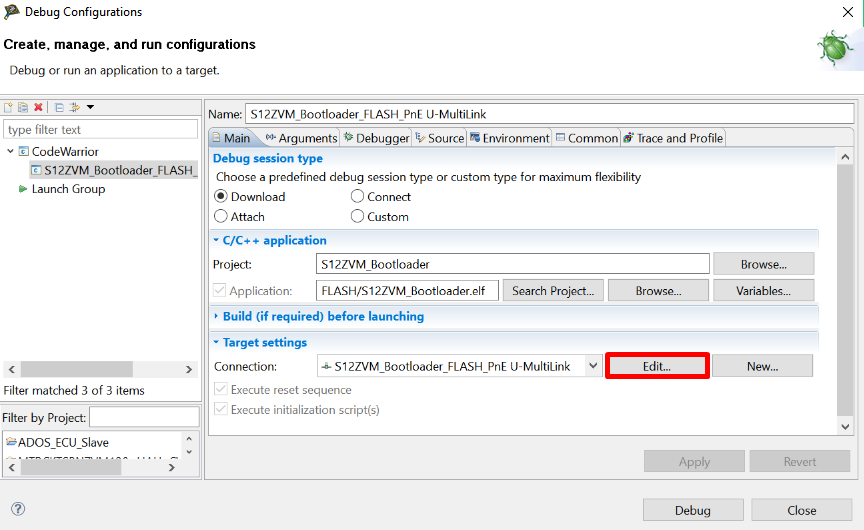Screen dimensions: 864x530
Task: Select the Attach session type
Action: tap(221, 216)
